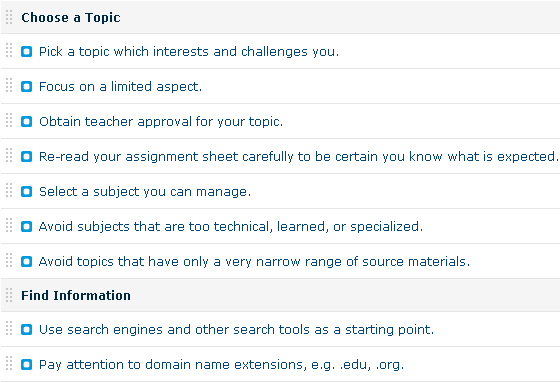The width and height of the screenshot is (560, 382).
Task: Check off 'Select a subject you can manage'
Action: [26, 192]
